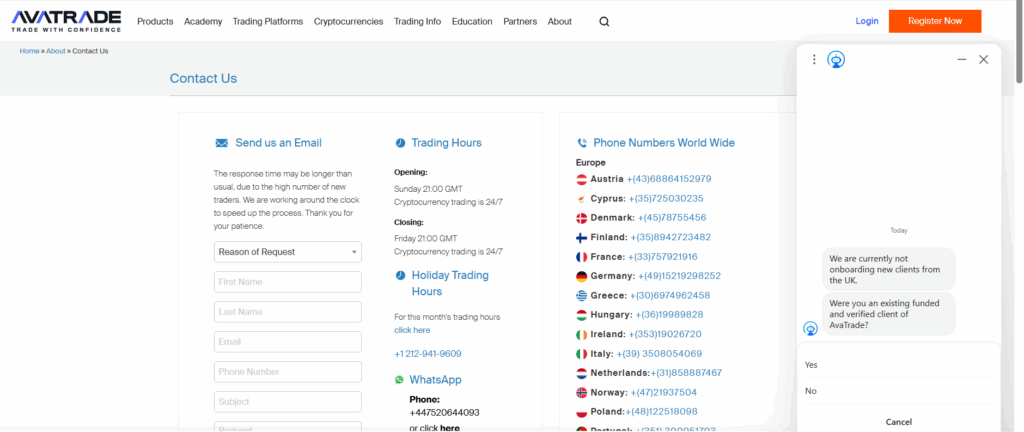This screenshot has height=432, width=1024.
Task: Click the WhatsApp icon
Action: [399, 380]
